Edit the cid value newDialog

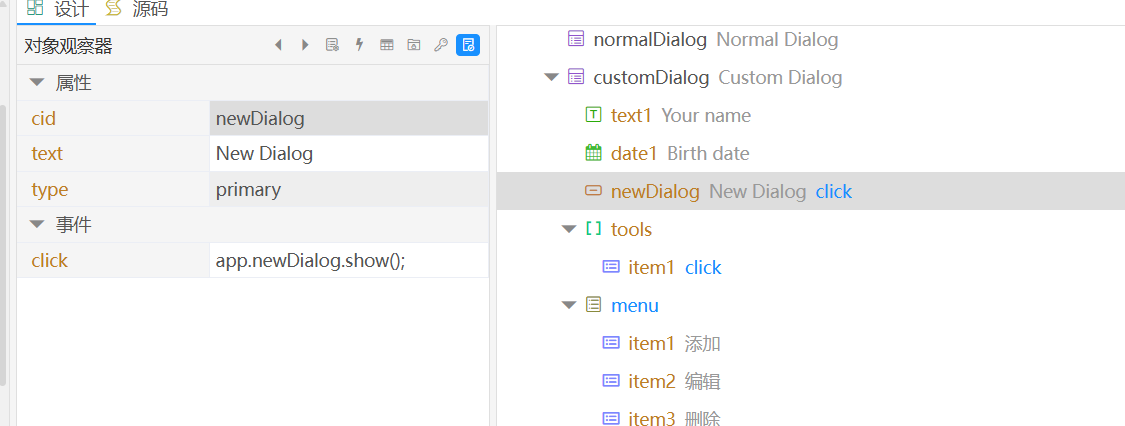(x=349, y=118)
